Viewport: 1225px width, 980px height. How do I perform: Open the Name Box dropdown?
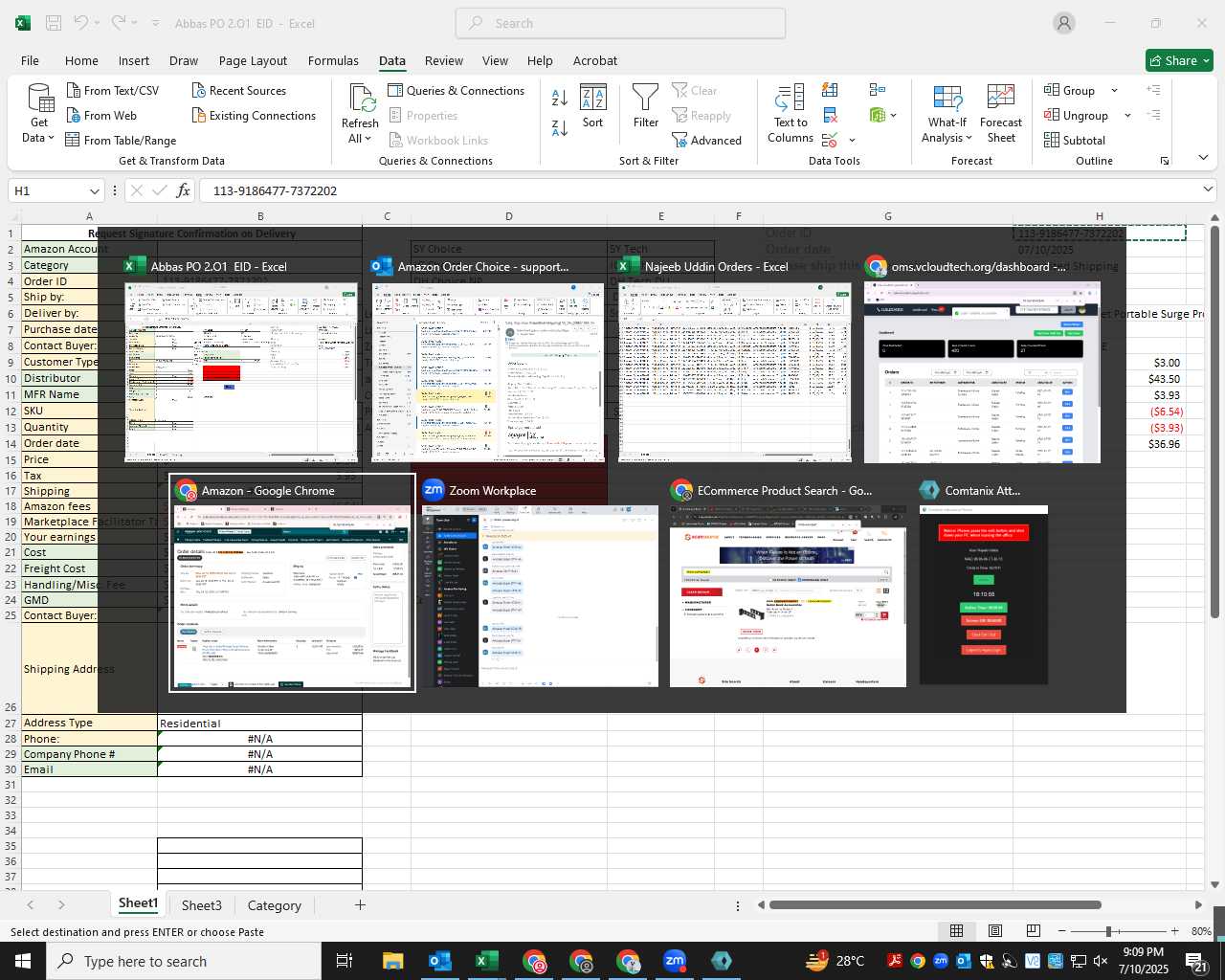94,190
